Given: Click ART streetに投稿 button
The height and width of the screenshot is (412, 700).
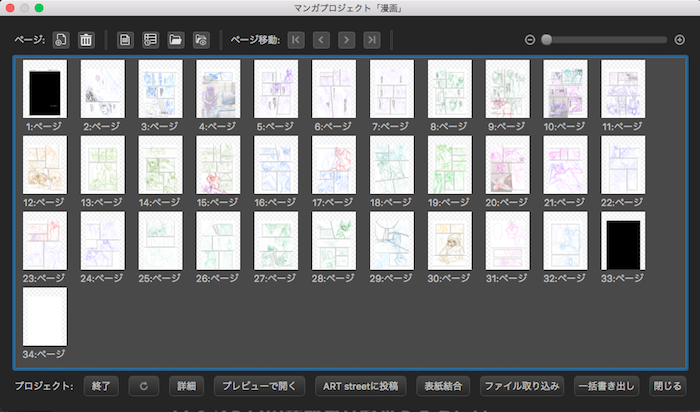Looking at the screenshot, I should click(361, 386).
